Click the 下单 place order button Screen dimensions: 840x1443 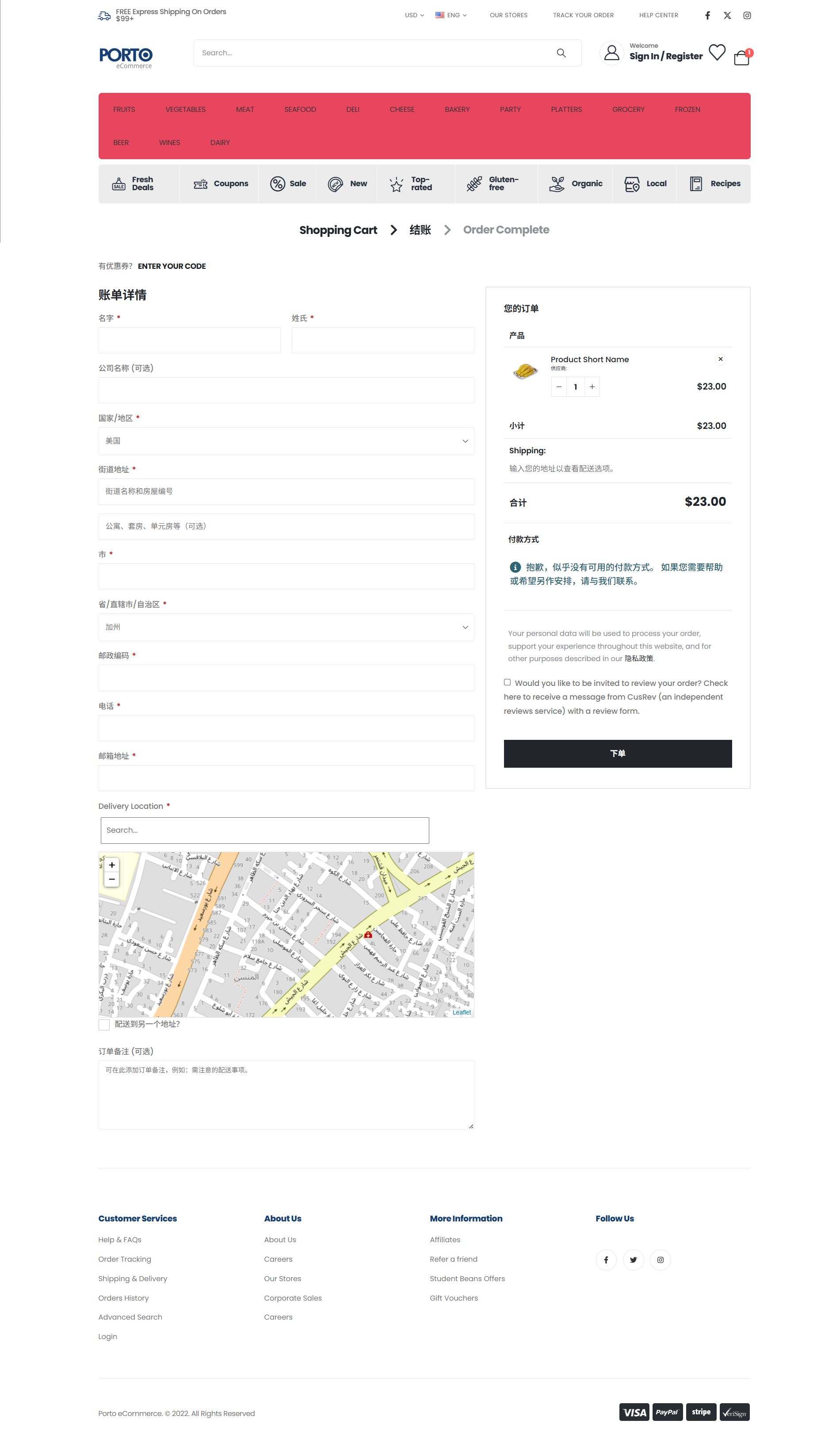tap(617, 754)
